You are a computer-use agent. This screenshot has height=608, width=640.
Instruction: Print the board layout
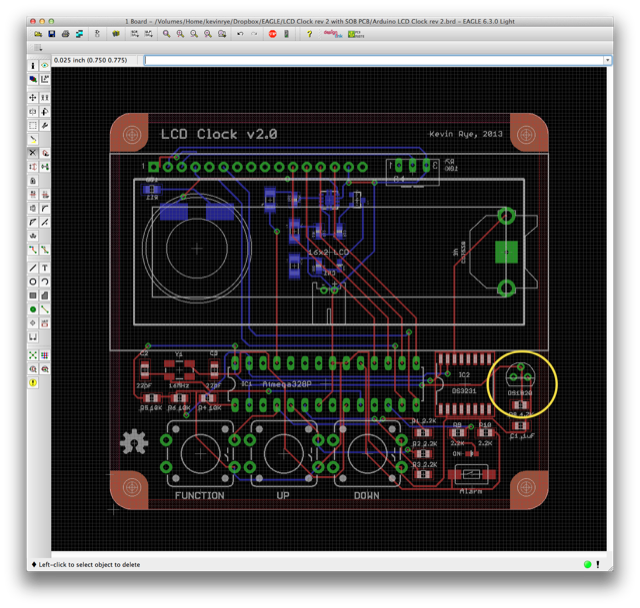tap(65, 34)
